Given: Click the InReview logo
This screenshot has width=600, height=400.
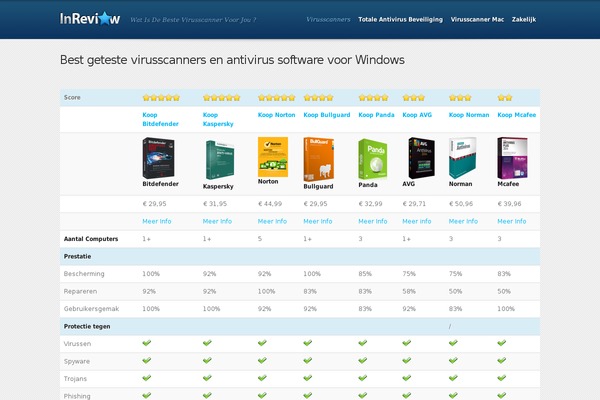Looking at the screenshot, I should [90, 18].
